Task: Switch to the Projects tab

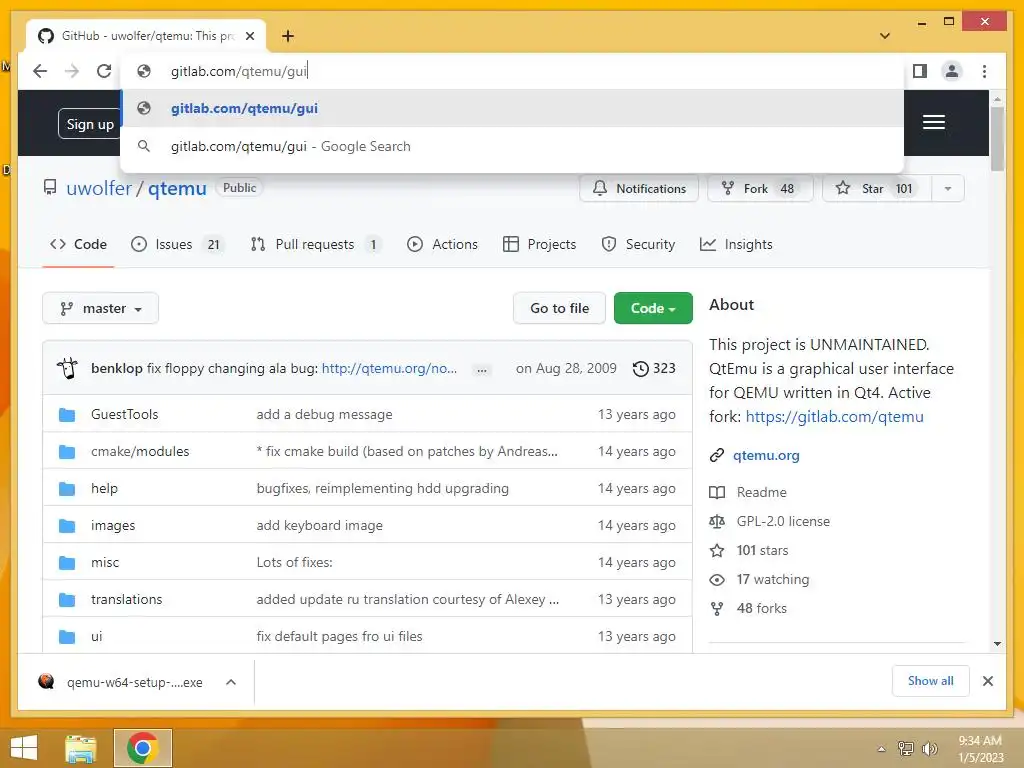Action: 539,244
